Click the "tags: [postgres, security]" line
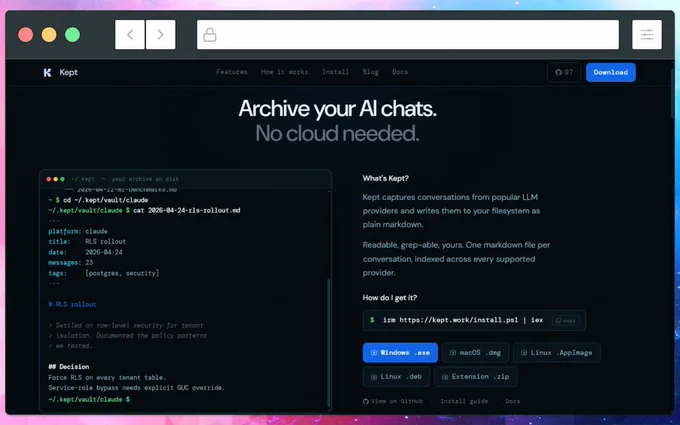The image size is (680, 425). click(x=104, y=273)
